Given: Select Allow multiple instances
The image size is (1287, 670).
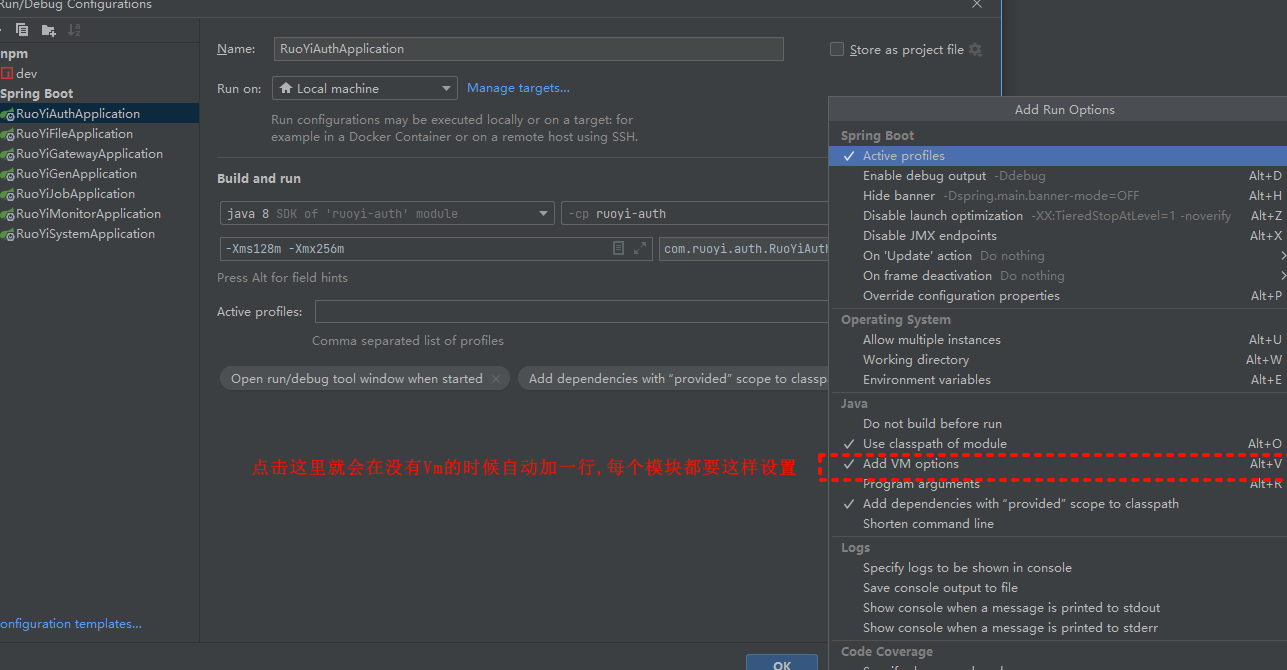Looking at the screenshot, I should (x=1058, y=340).
